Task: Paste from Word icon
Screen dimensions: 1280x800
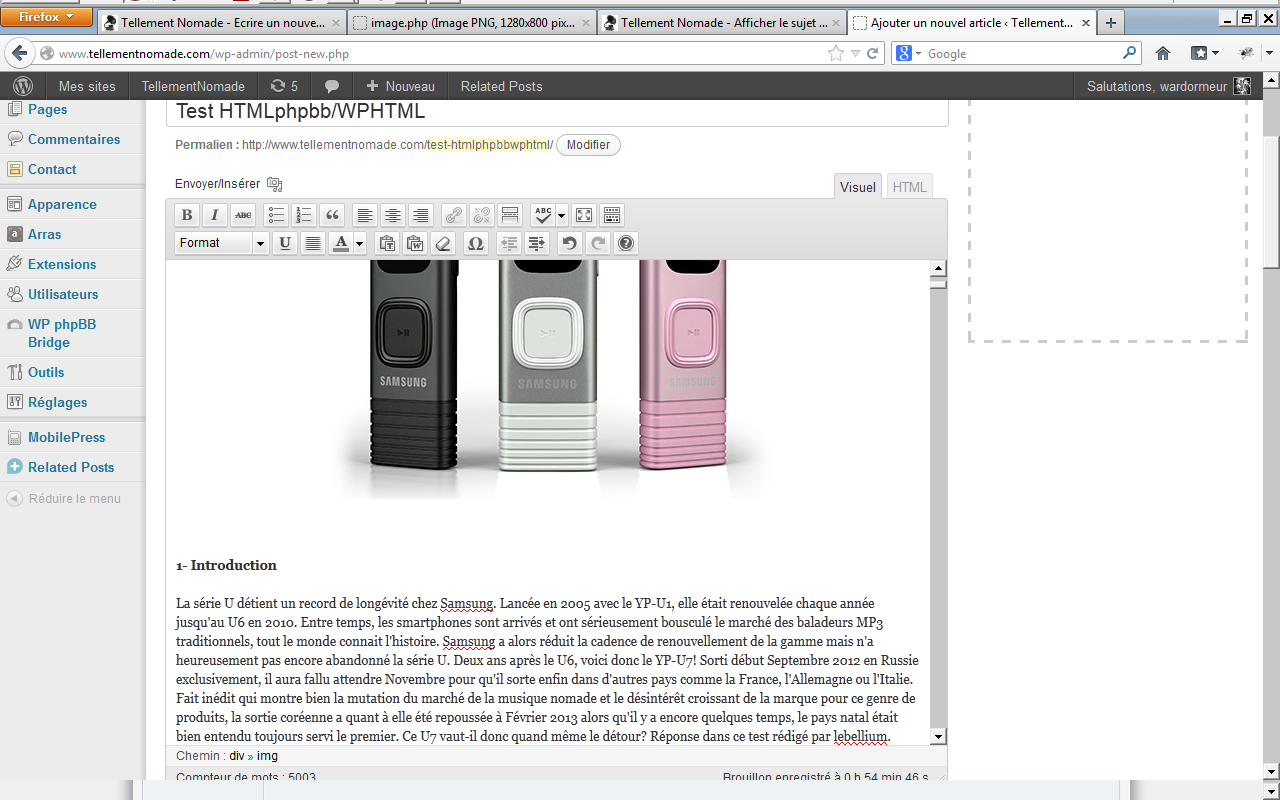Action: pyautogui.click(x=415, y=243)
